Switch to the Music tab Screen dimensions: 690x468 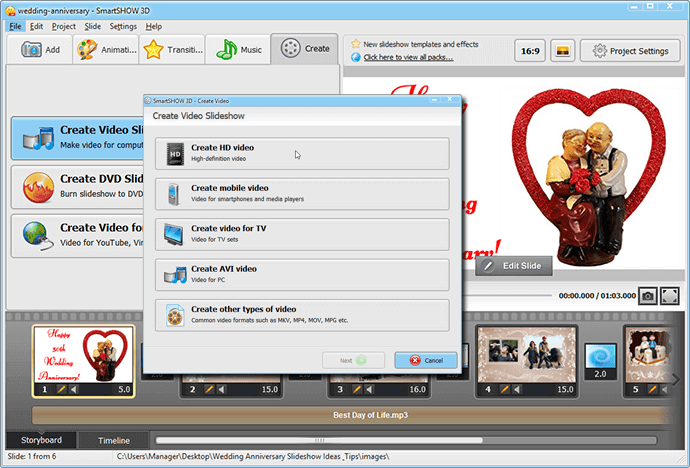point(239,50)
